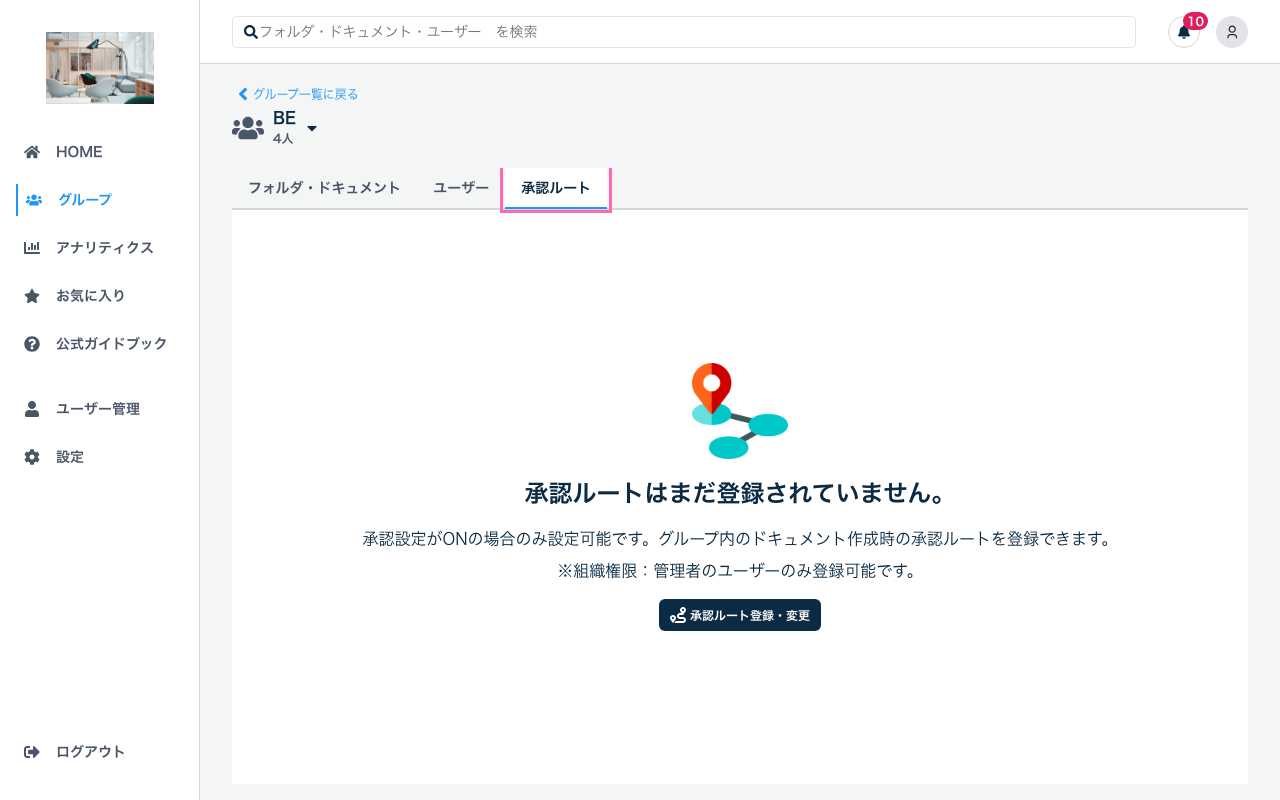Screen dimensions: 1280x800
Task: Open 設定 using the gear icon
Action: [33, 456]
